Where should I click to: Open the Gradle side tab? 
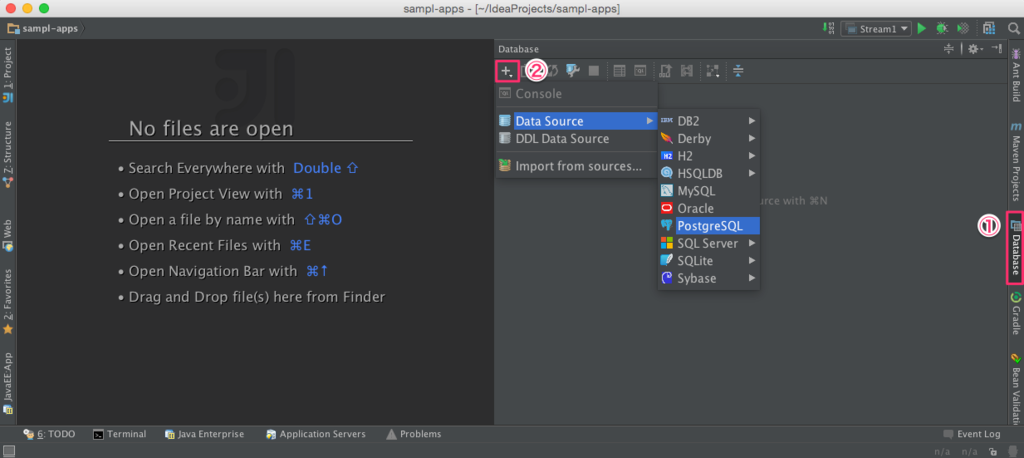pos(1016,313)
